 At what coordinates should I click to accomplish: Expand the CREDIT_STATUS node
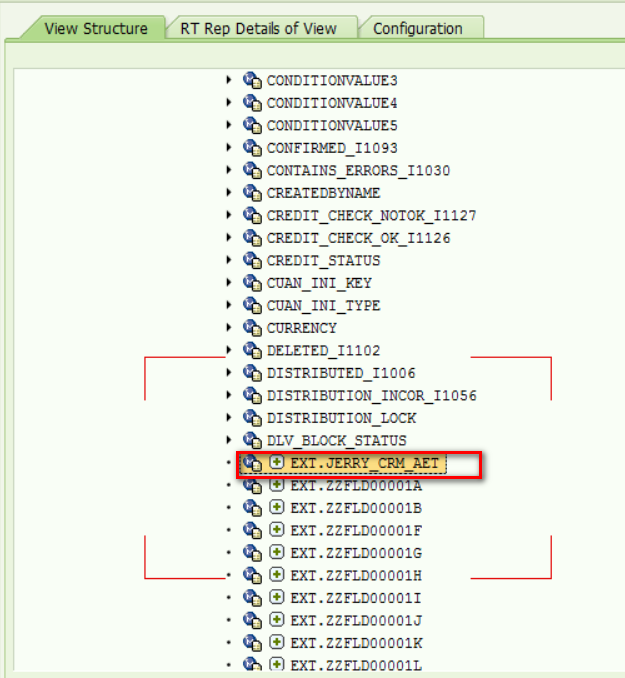point(229,260)
